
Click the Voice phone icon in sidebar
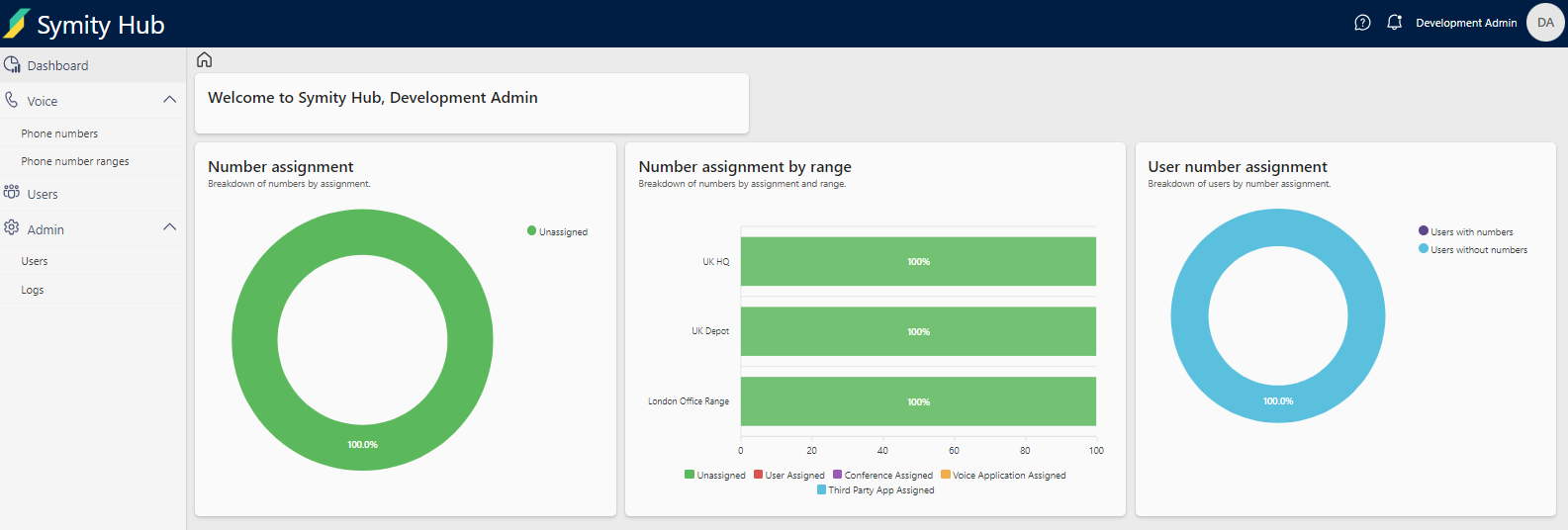tap(12, 101)
